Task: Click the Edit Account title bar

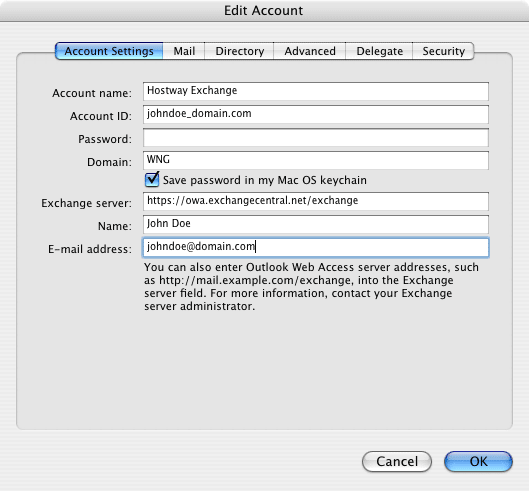Action: click(x=264, y=11)
